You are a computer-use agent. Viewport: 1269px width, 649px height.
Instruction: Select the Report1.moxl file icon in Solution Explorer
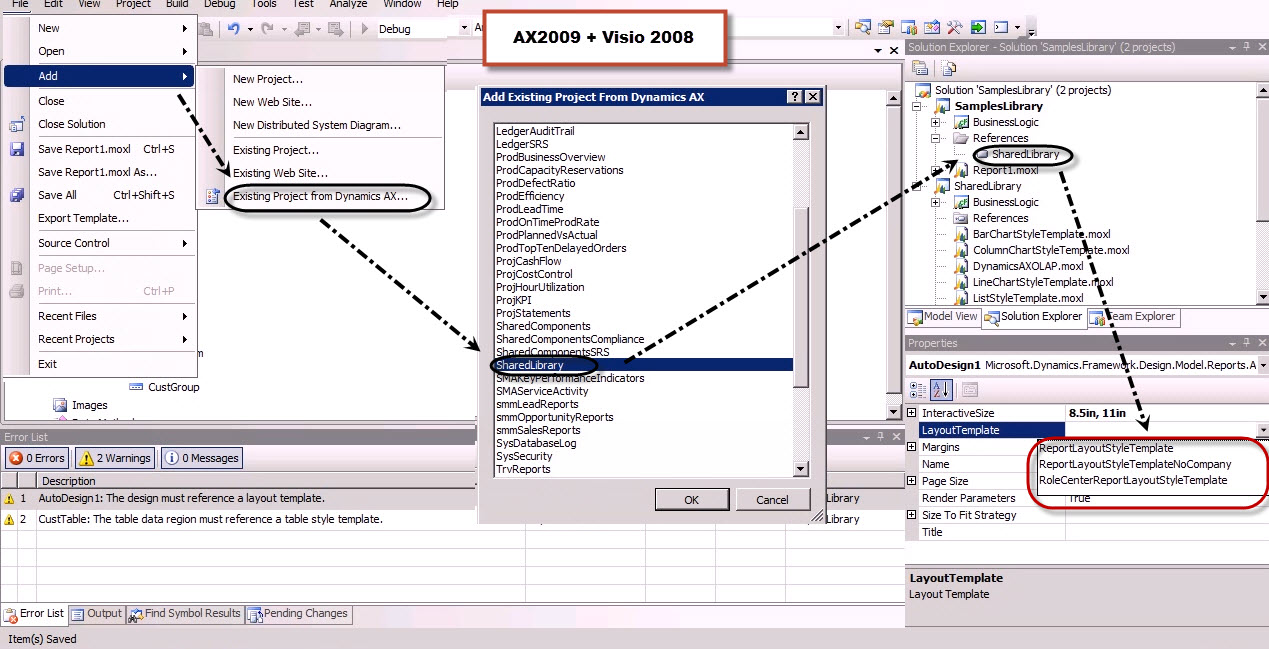click(960, 170)
